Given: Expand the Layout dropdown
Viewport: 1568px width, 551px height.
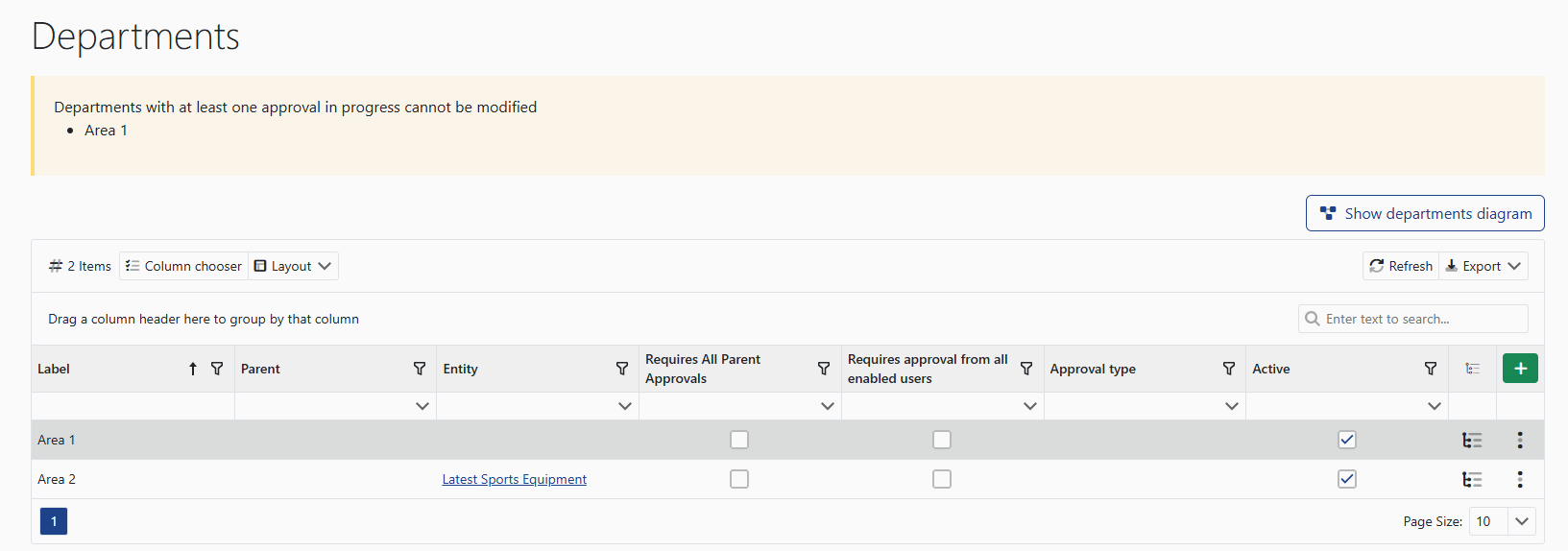Looking at the screenshot, I should click(x=294, y=266).
